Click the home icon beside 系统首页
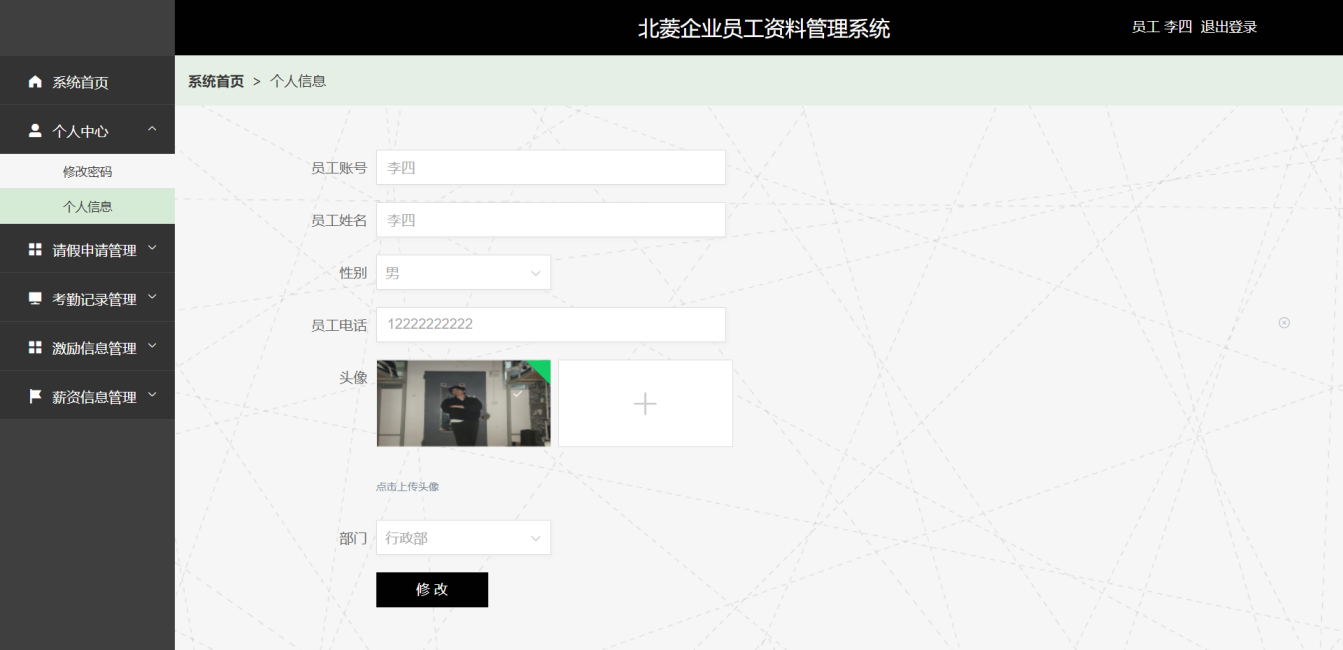 [35, 82]
